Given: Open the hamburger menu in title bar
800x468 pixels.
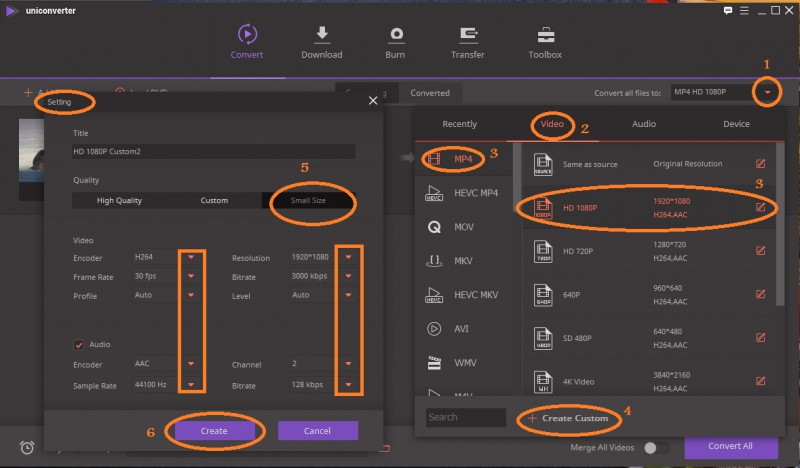Looking at the screenshot, I should click(744, 11).
